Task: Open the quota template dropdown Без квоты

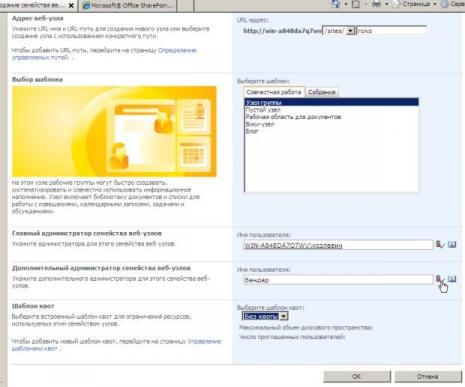Action: 265,316
